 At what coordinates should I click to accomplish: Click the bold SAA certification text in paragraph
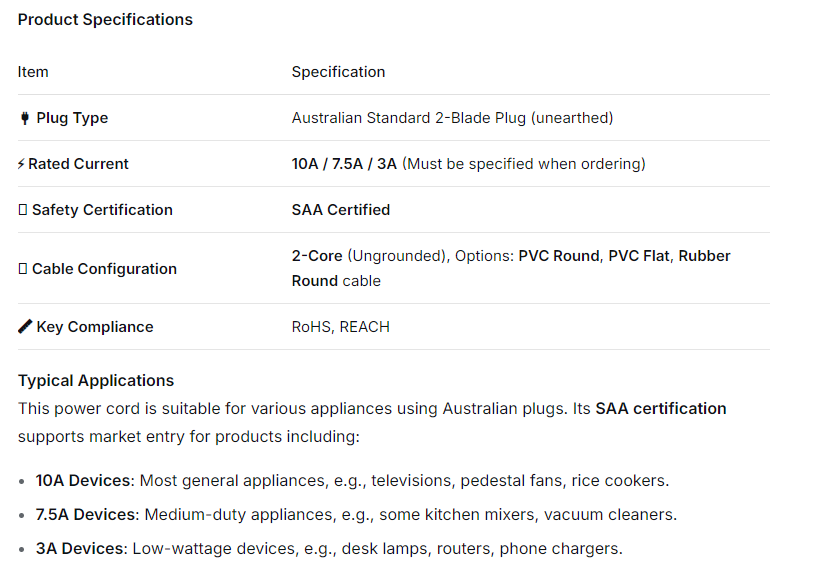[661, 408]
